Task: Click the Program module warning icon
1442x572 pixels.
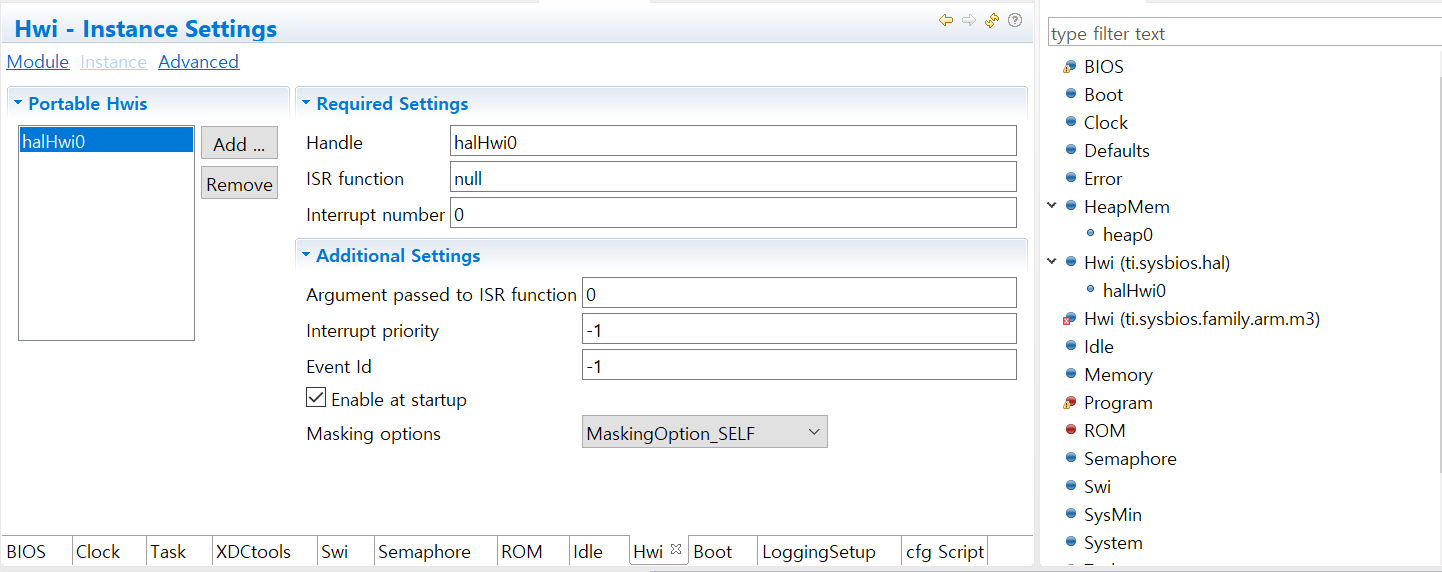Action: pyautogui.click(x=1070, y=403)
